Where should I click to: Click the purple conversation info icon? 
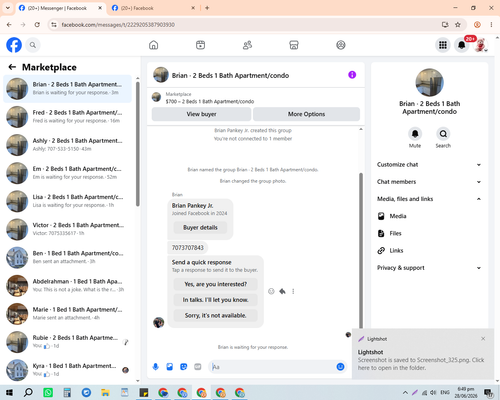352,75
